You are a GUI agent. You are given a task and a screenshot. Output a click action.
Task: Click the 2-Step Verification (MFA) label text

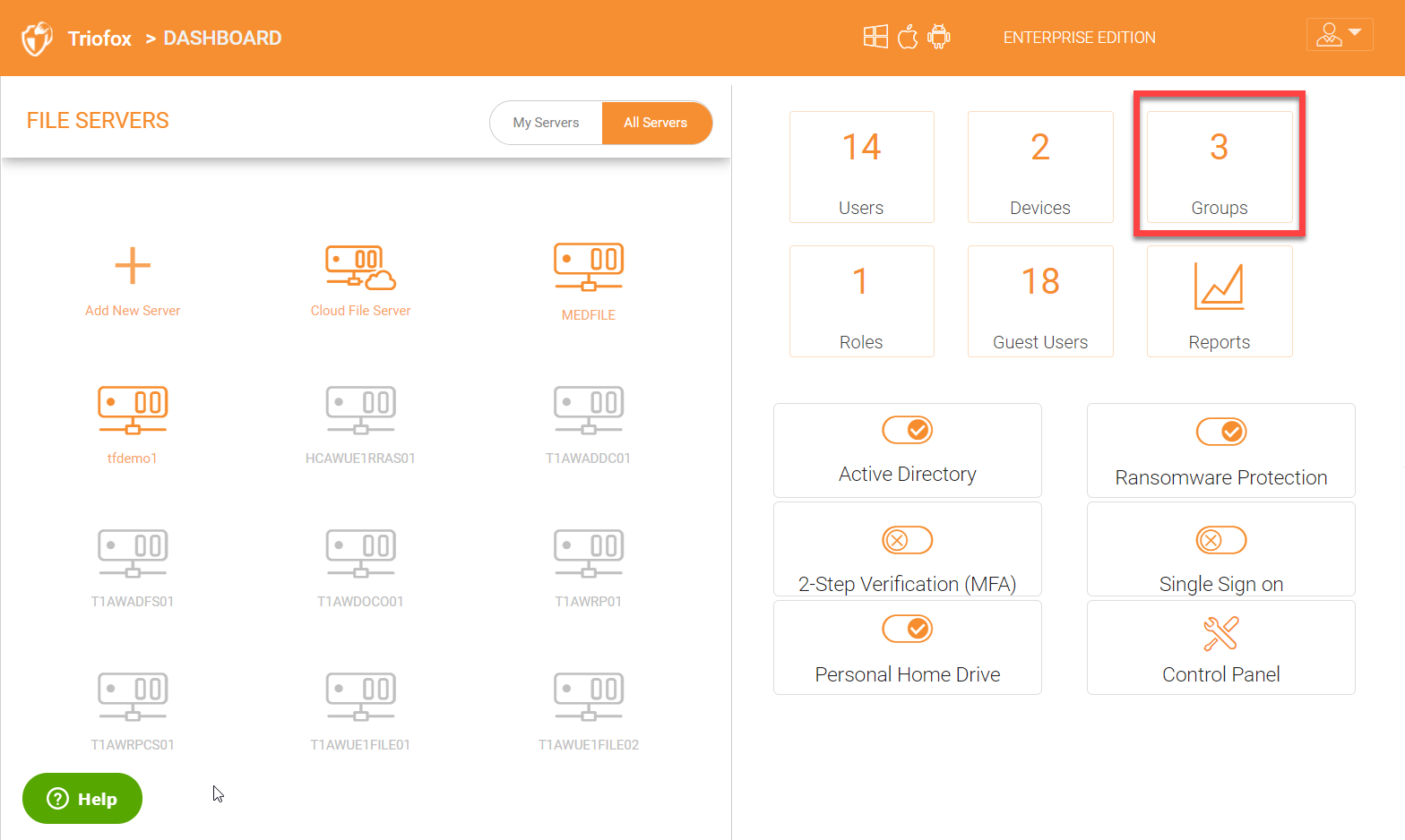pos(908,584)
